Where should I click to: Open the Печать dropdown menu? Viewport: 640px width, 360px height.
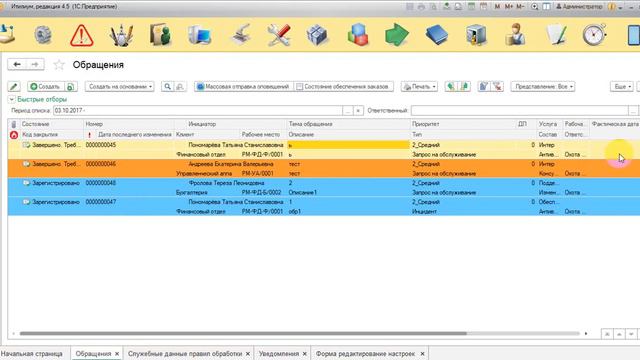(x=419, y=87)
